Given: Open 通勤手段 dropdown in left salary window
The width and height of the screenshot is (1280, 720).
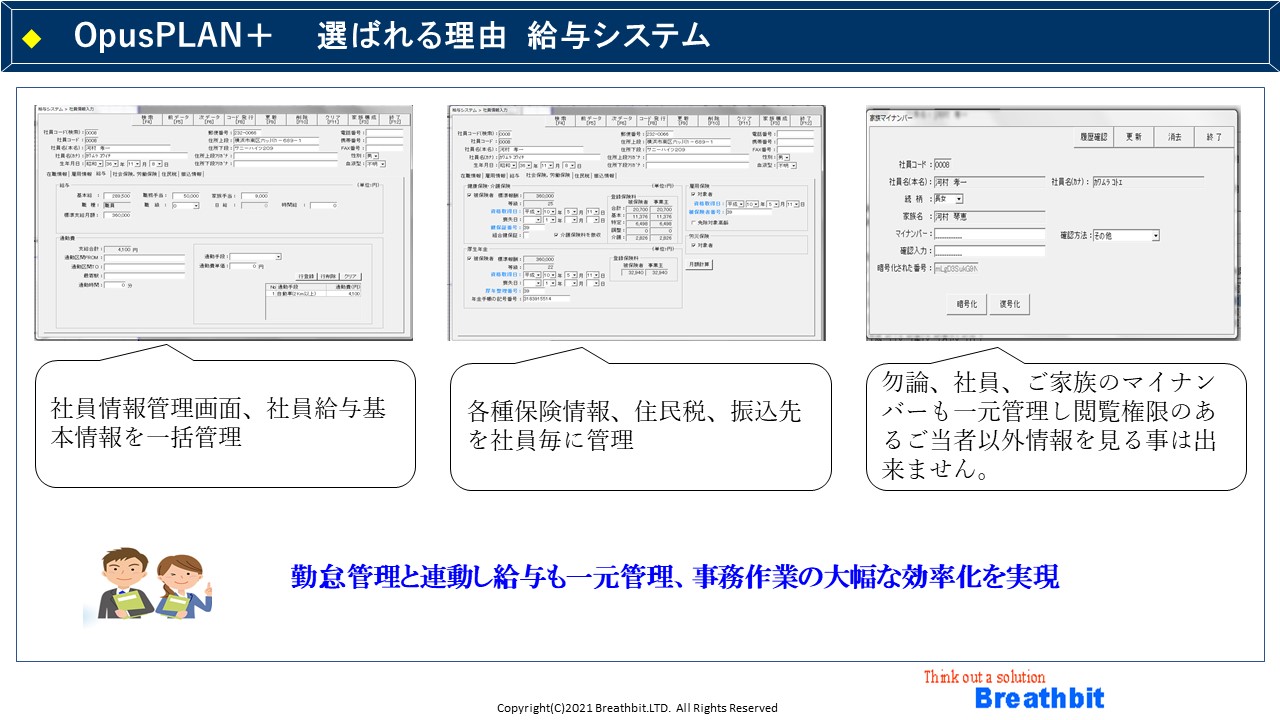Looking at the screenshot, I should (x=255, y=257).
